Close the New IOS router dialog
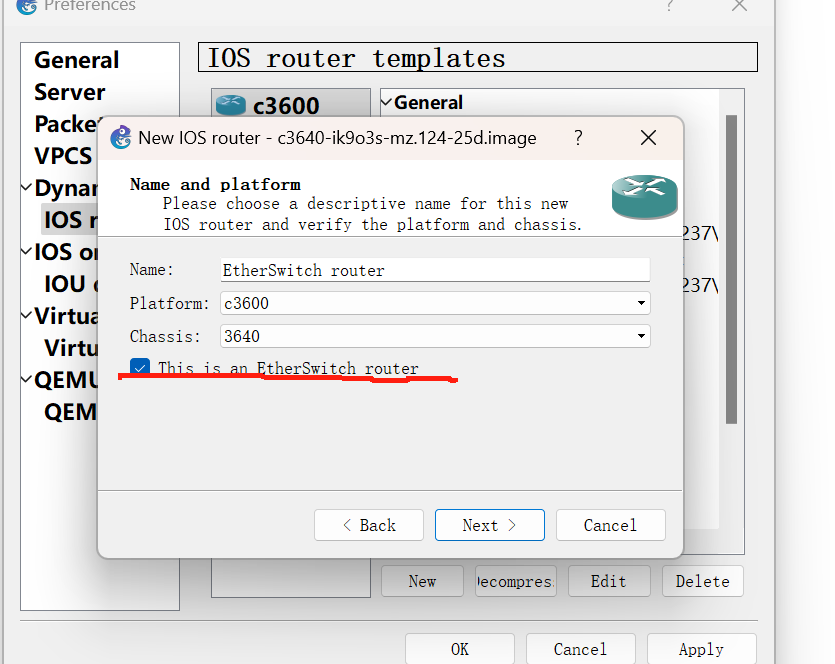The image size is (835, 664). tap(648, 138)
